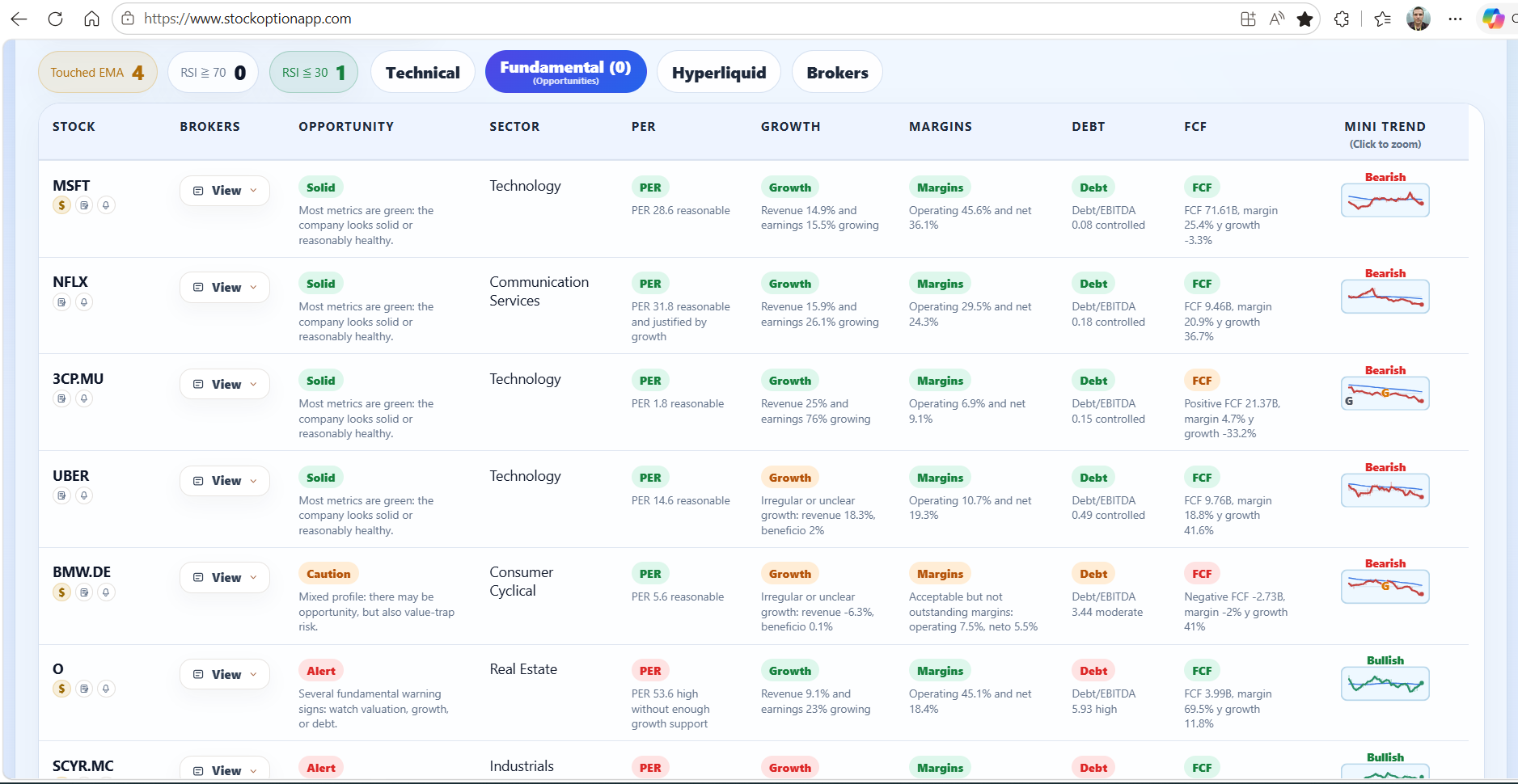
Task: Click the SCYR.MC stock ticker
Action: pyautogui.click(x=83, y=765)
